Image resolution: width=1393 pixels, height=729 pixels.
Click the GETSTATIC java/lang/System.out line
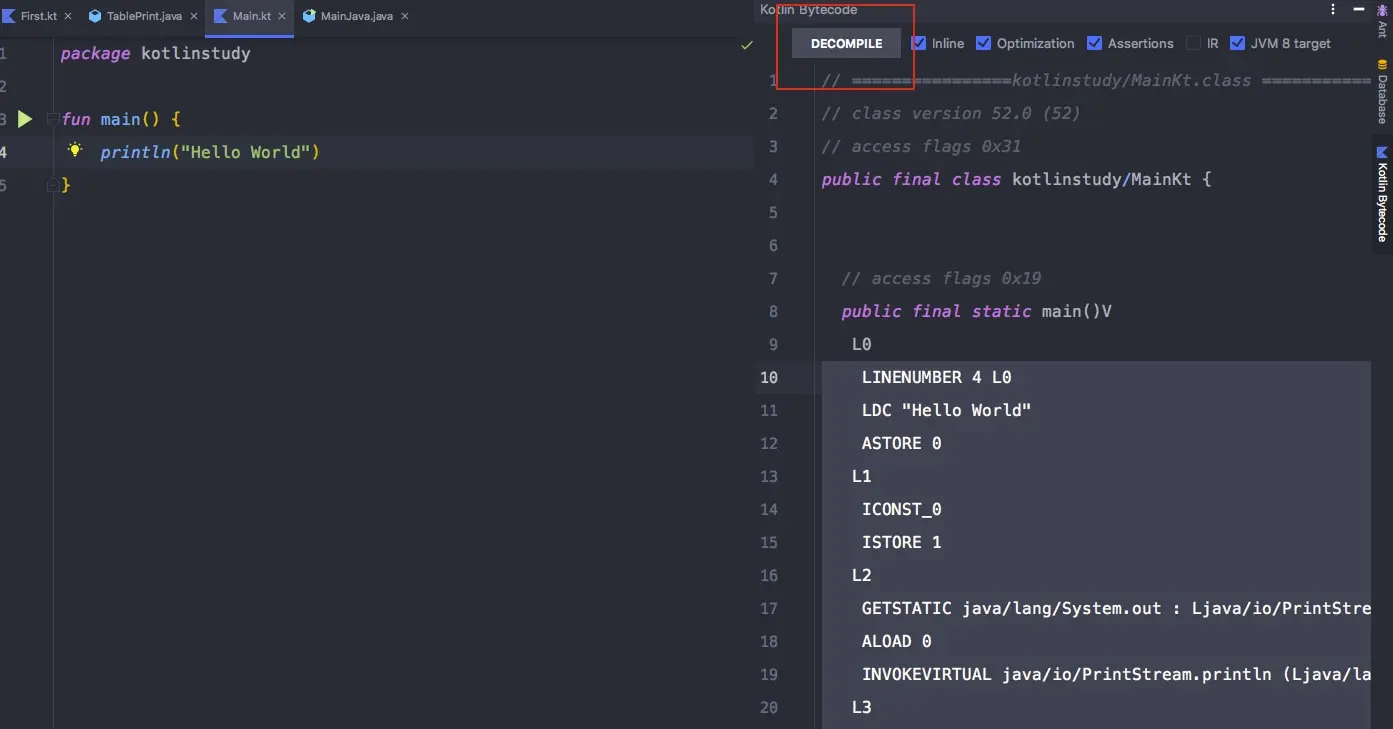click(1116, 608)
